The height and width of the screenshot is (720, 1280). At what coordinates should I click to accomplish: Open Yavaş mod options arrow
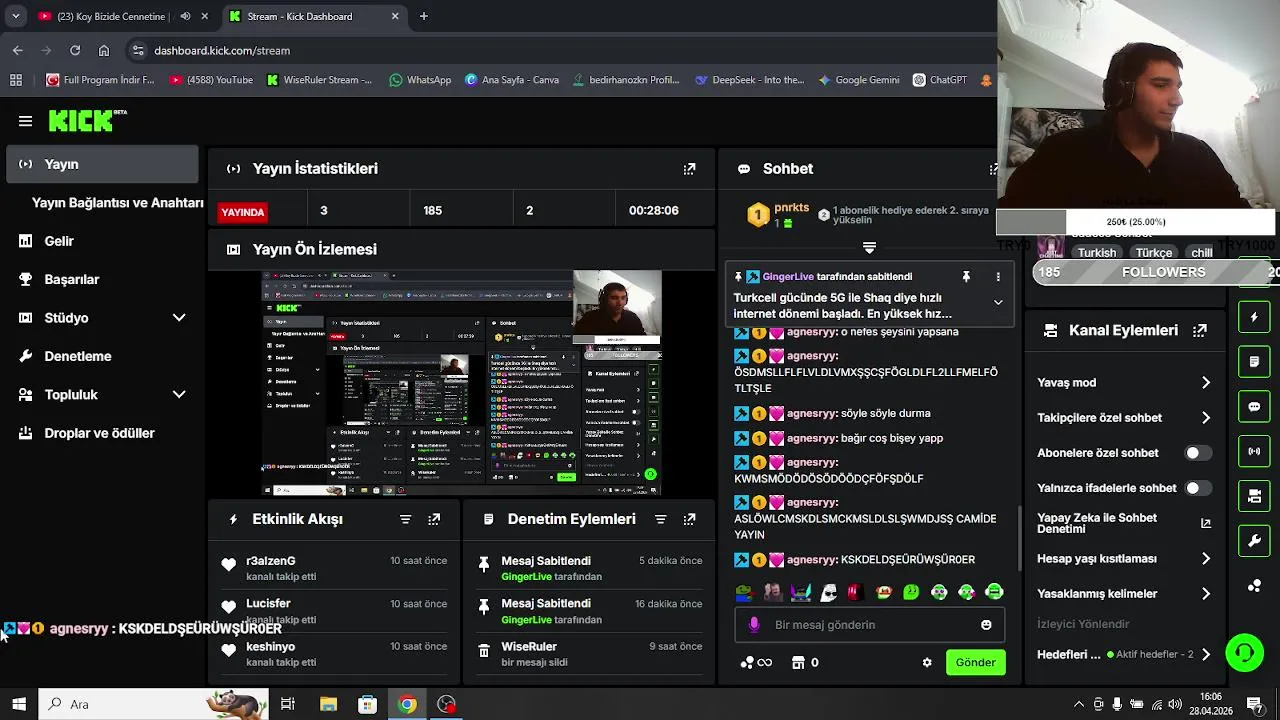click(x=1205, y=383)
